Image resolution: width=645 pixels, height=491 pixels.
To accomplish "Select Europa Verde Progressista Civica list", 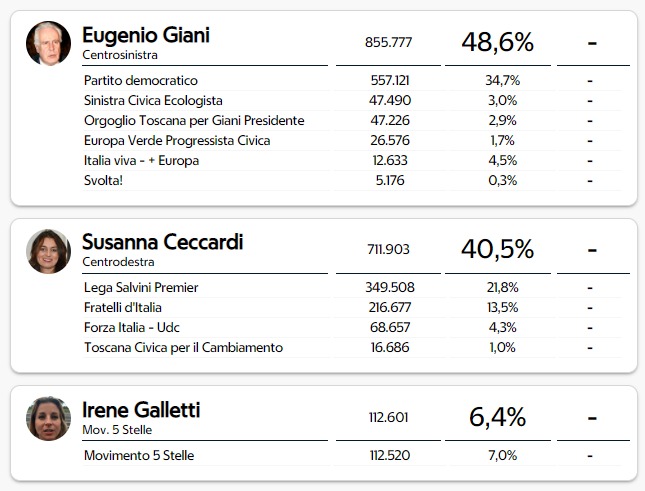I will [x=353, y=141].
